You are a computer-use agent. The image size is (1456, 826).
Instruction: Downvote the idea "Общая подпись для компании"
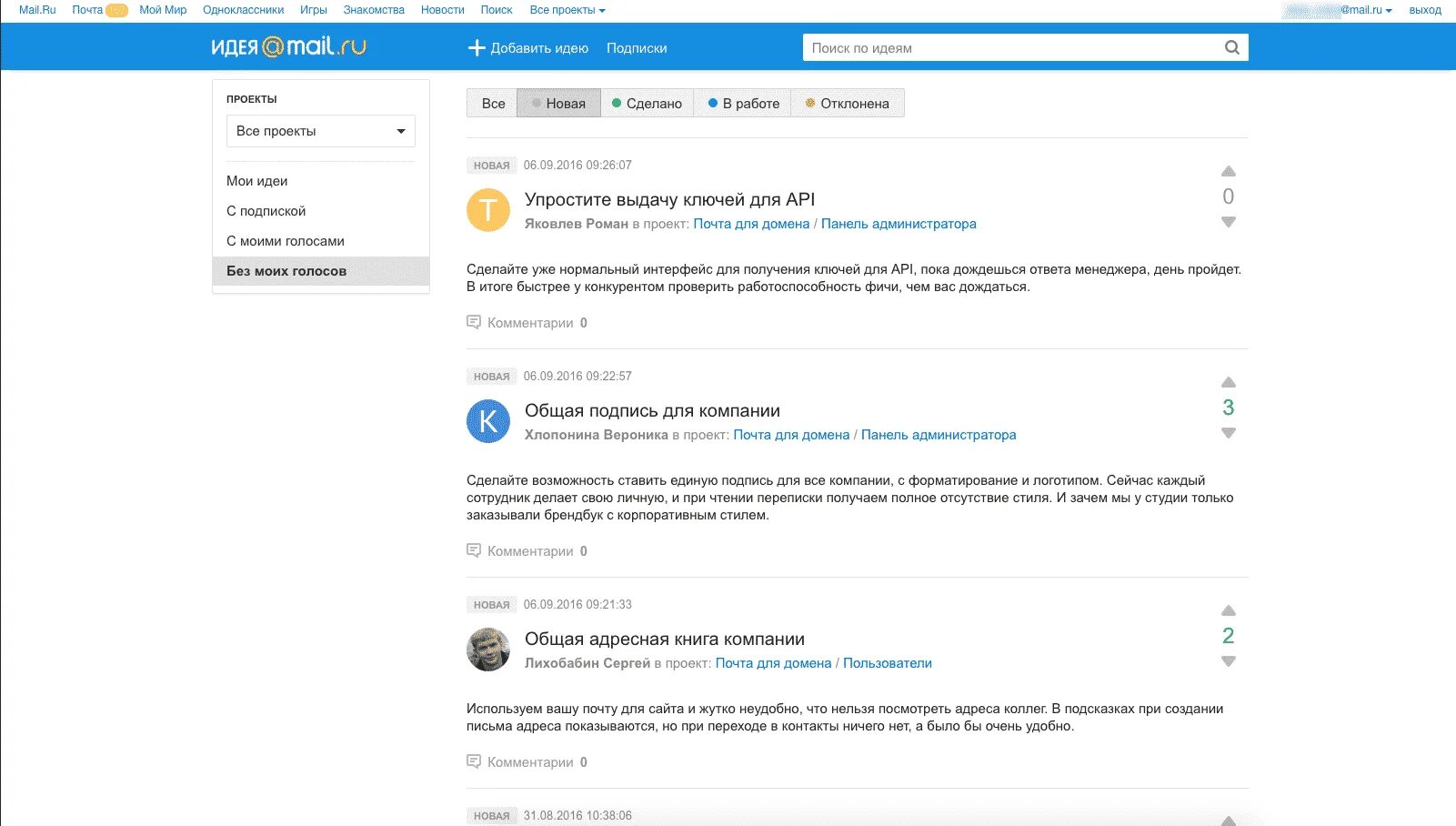1229,433
